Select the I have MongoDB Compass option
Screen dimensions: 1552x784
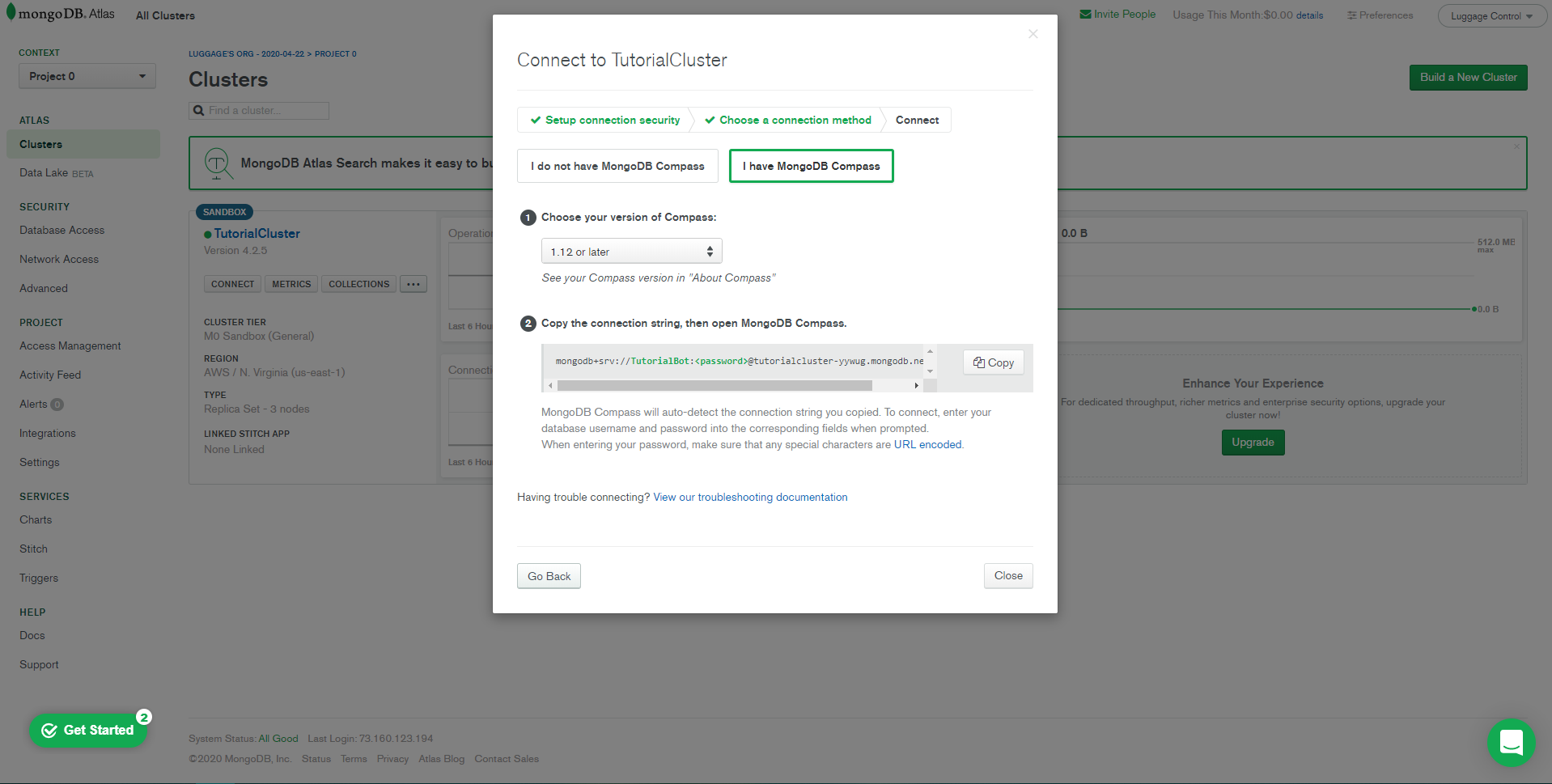pyautogui.click(x=812, y=166)
